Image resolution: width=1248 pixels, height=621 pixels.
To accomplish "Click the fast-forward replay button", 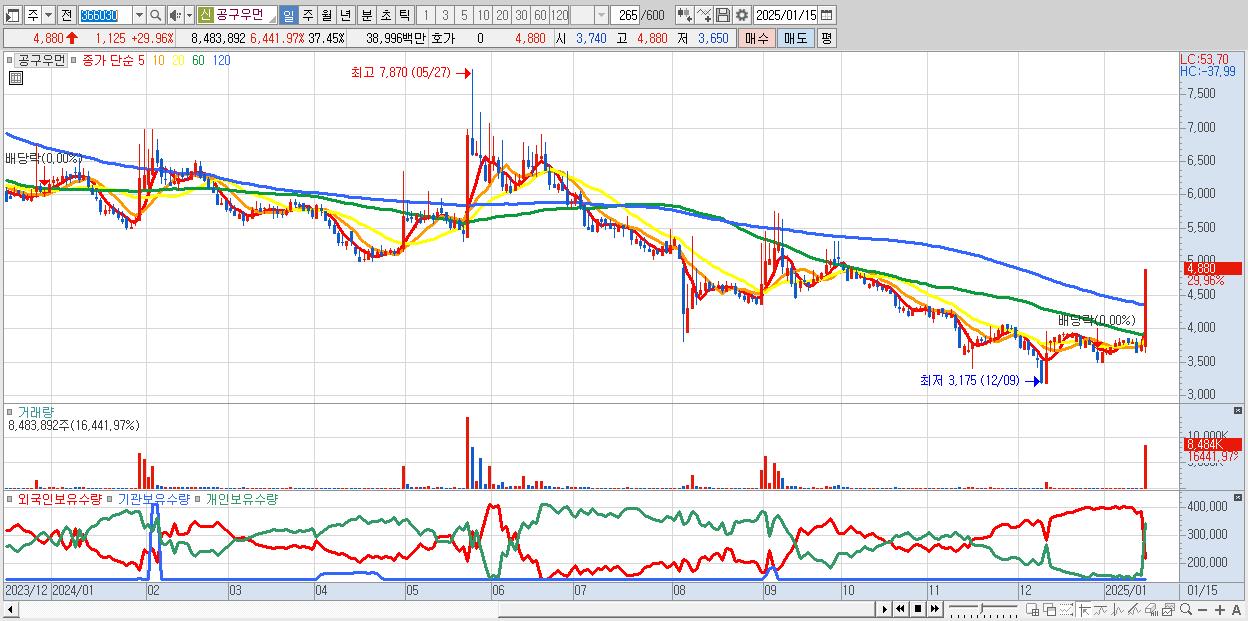I will 934,609.
